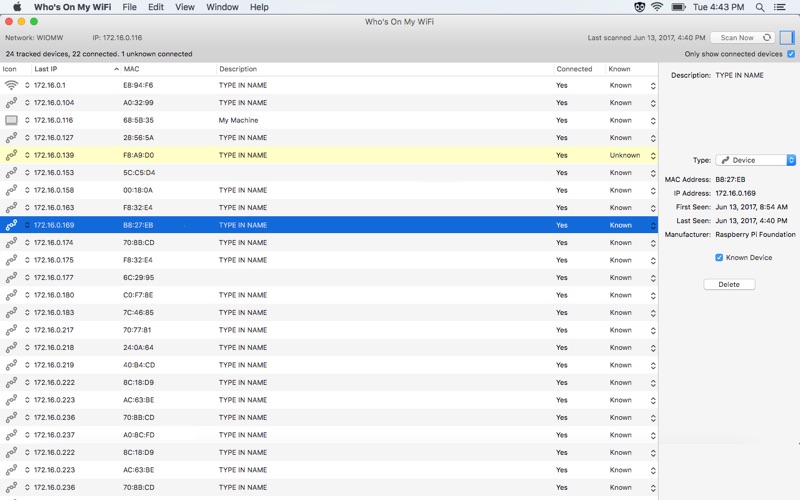Image resolution: width=800 pixels, height=500 pixels.
Task: Open the WiFi status menu in the menu bar
Action: 657,7
